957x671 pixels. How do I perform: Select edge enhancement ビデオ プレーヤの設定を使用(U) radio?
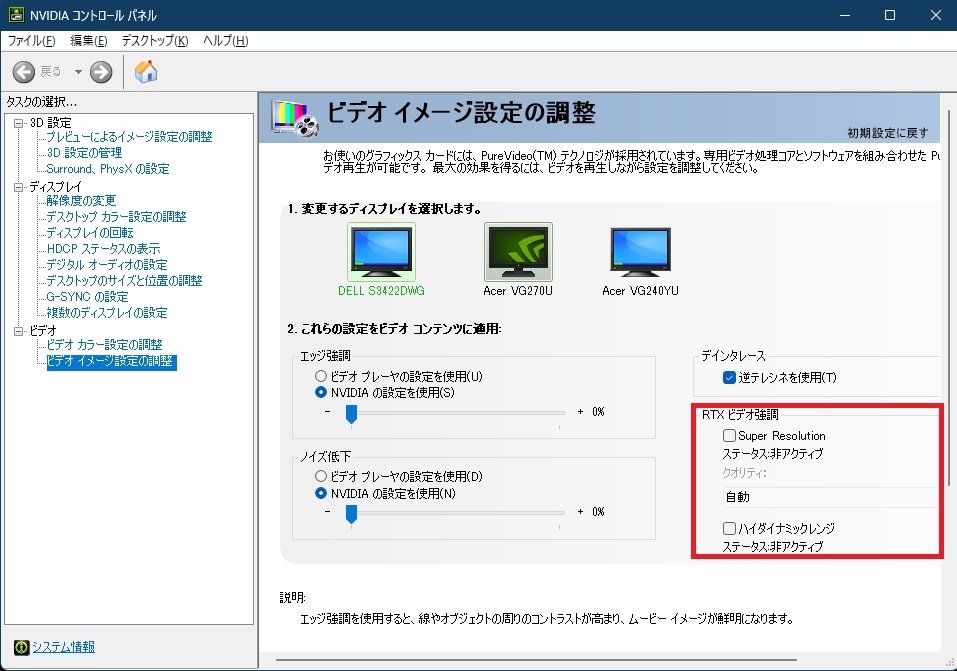321,376
